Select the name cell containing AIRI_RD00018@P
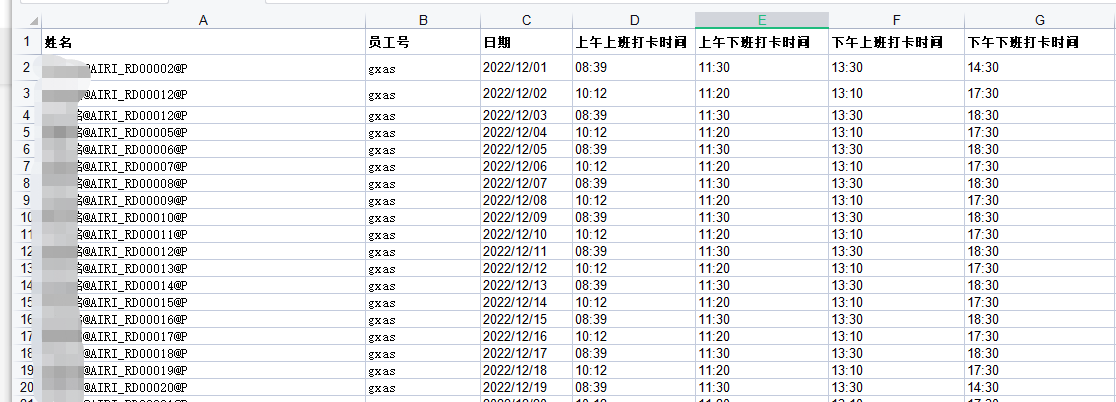 pos(204,354)
